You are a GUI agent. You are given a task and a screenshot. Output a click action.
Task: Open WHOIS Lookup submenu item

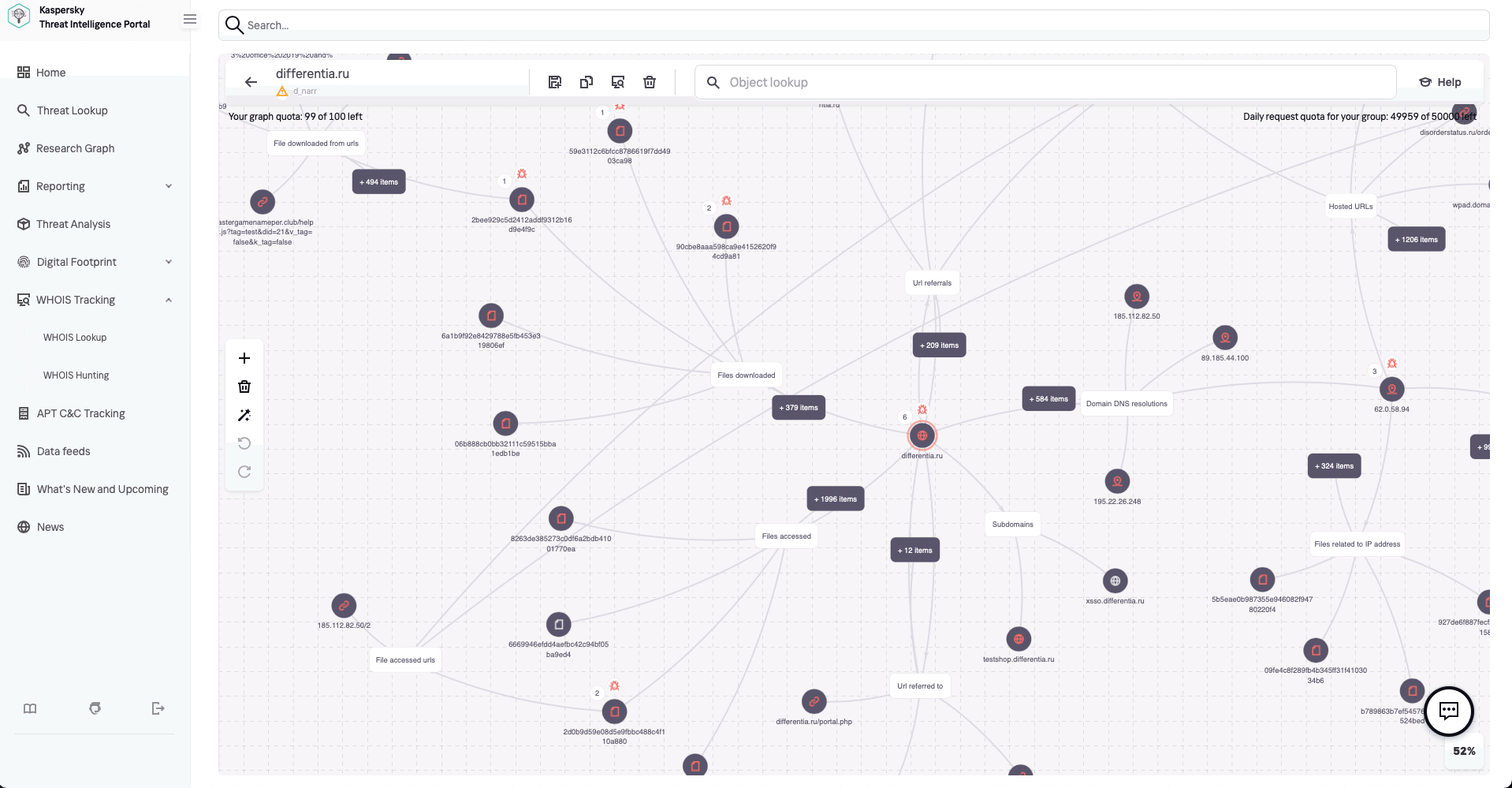point(75,338)
